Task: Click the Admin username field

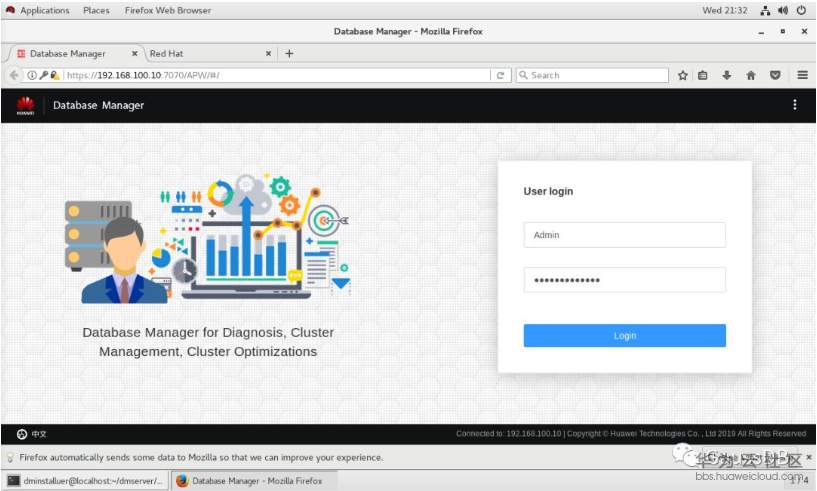Action: coord(624,235)
